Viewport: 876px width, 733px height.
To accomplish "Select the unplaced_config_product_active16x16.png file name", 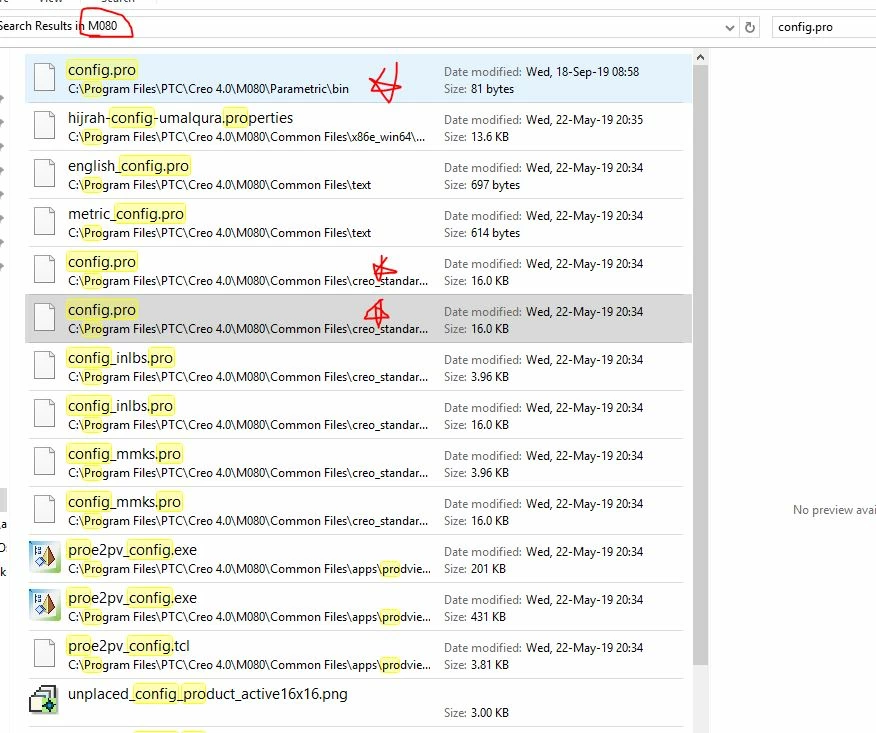I will pyautogui.click(x=208, y=694).
